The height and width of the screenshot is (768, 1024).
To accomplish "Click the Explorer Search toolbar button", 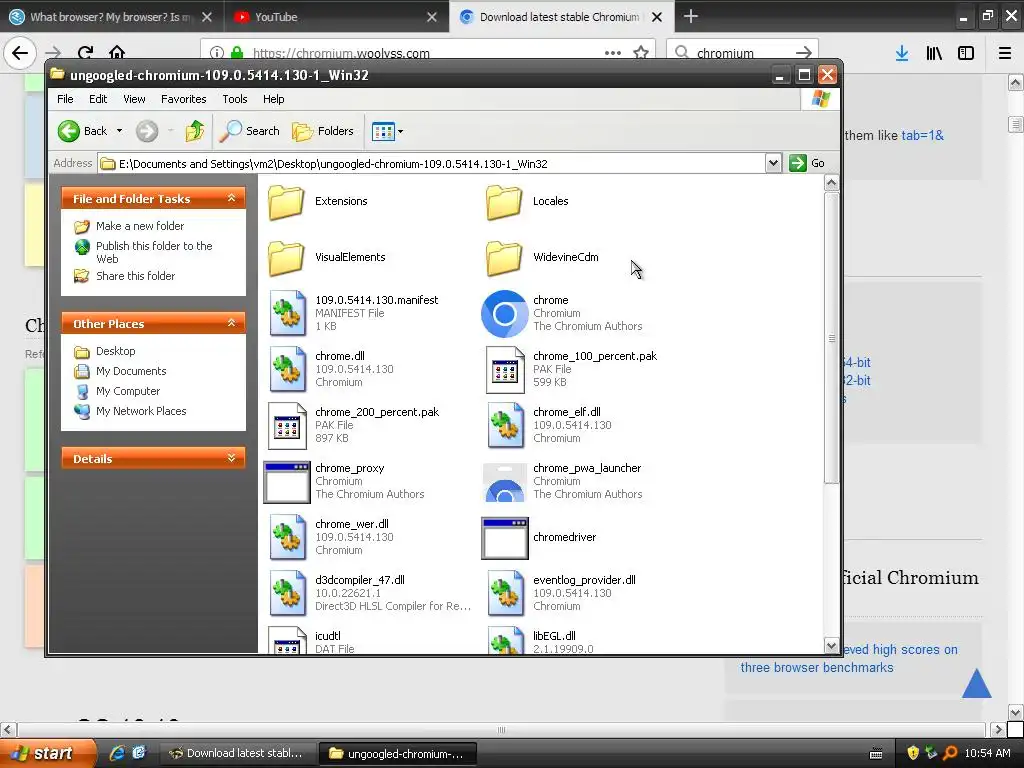I will coord(249,131).
